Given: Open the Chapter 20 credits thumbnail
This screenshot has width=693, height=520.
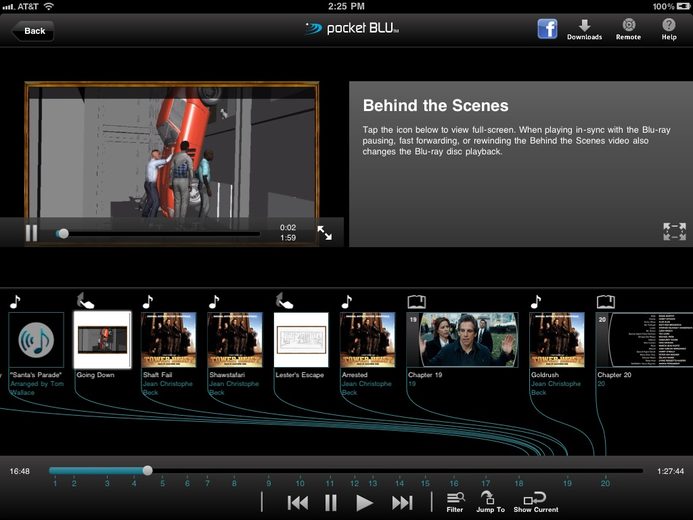Looking at the screenshot, I should coord(644,340).
